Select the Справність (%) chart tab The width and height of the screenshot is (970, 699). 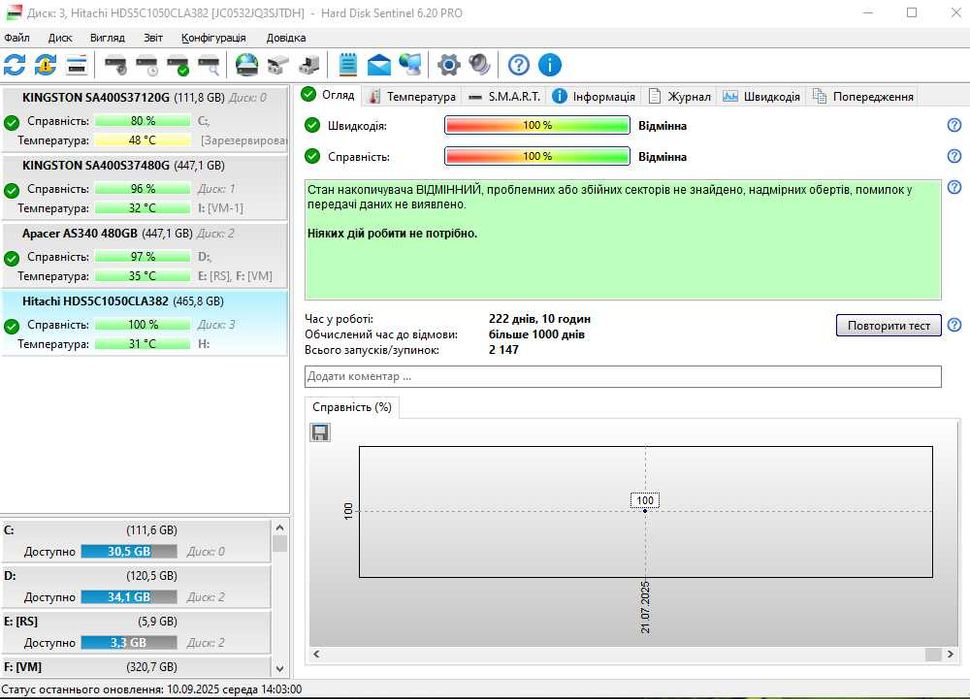click(352, 407)
